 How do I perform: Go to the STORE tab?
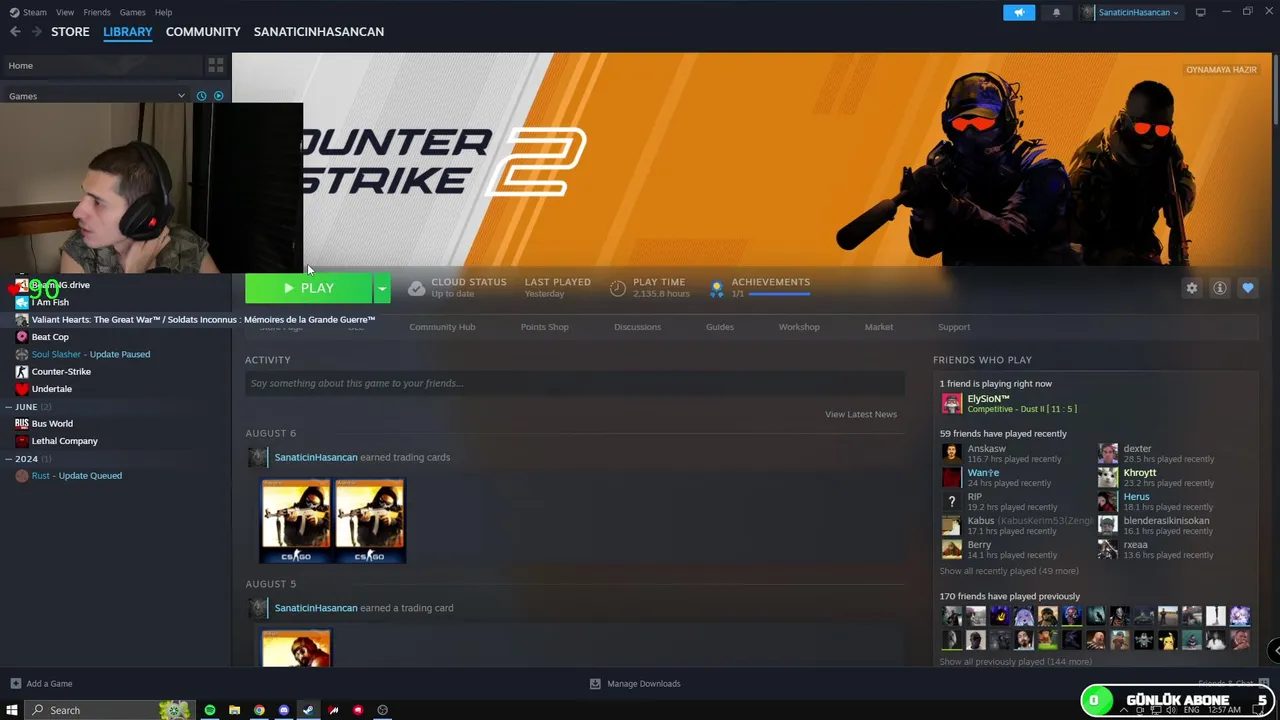click(x=70, y=32)
